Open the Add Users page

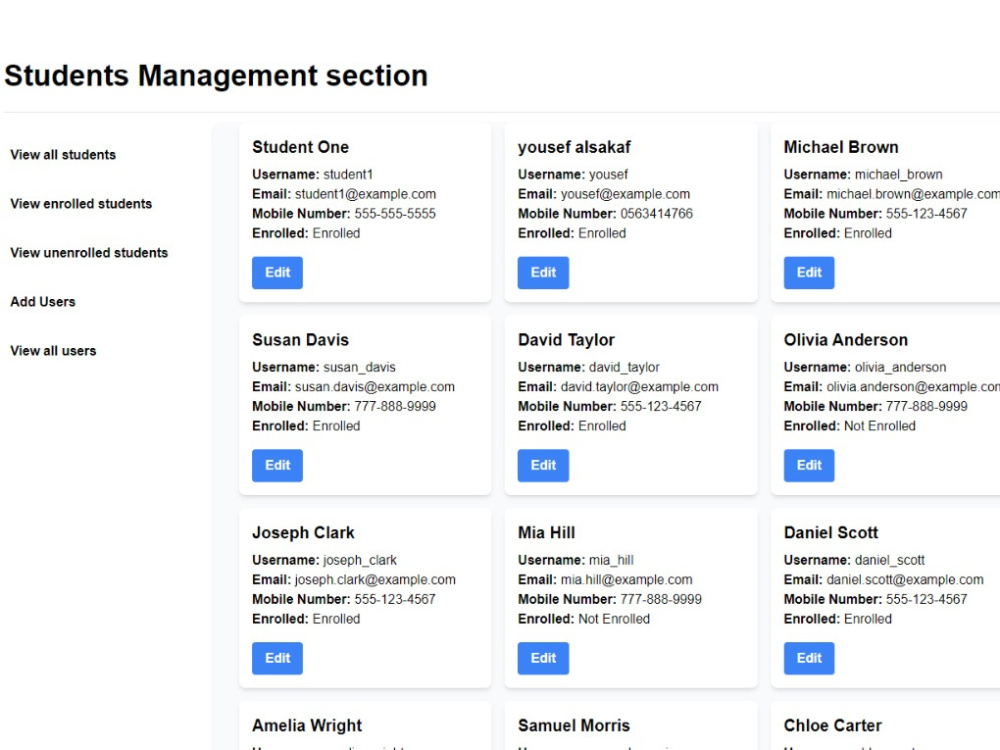[x=42, y=301]
